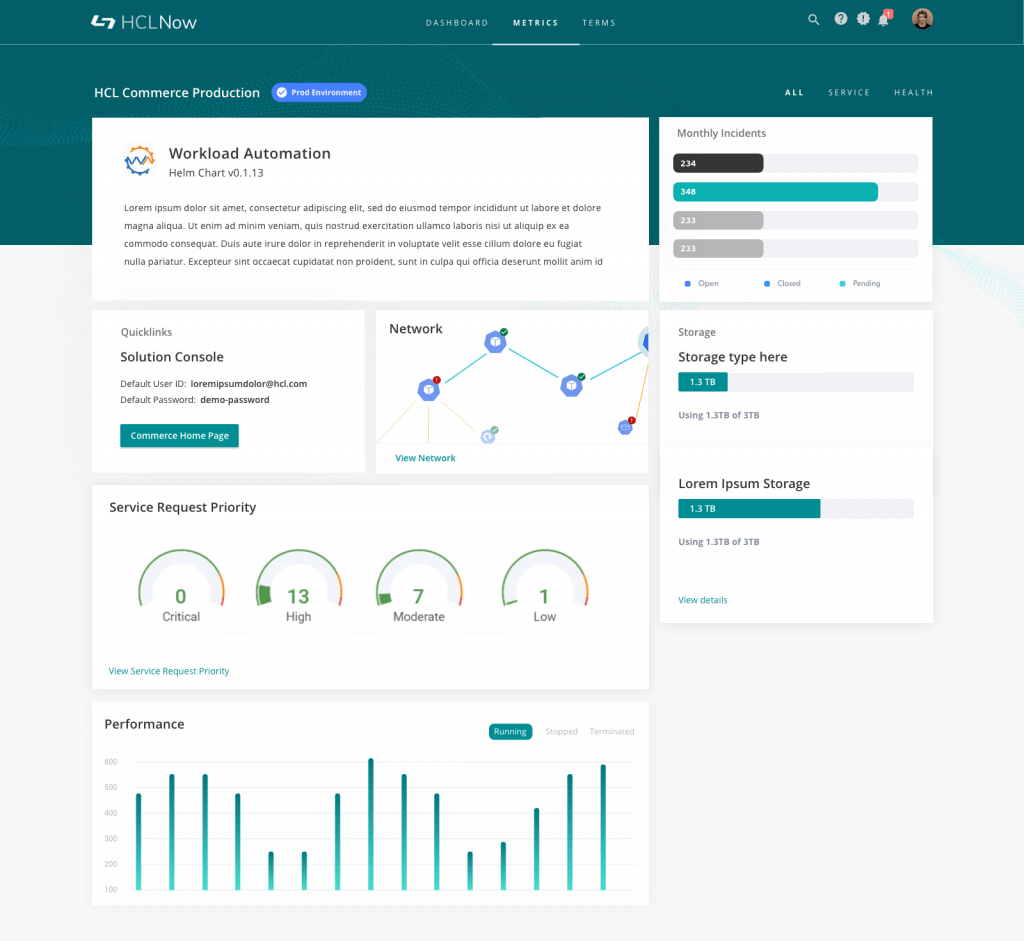Click the HCLNow logo

pos(132,21)
